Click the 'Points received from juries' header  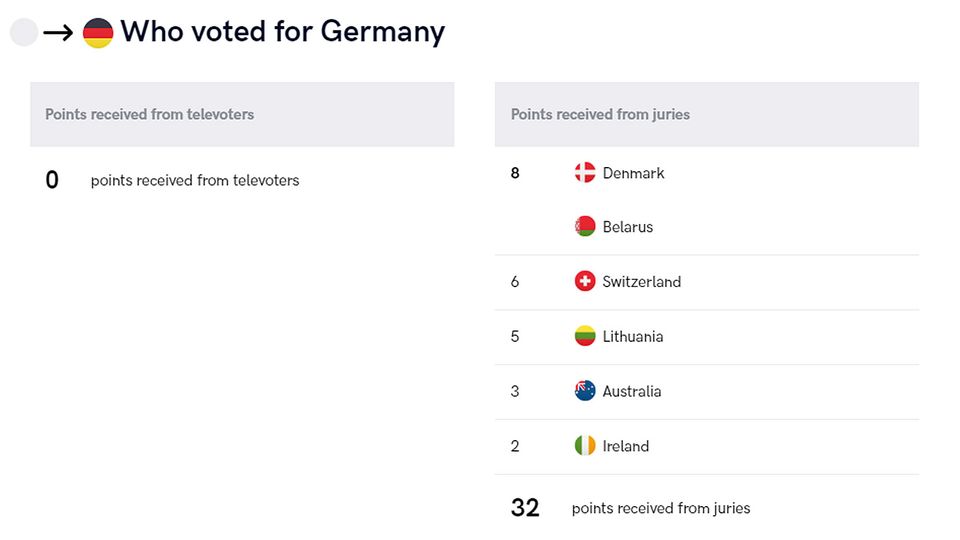point(600,114)
